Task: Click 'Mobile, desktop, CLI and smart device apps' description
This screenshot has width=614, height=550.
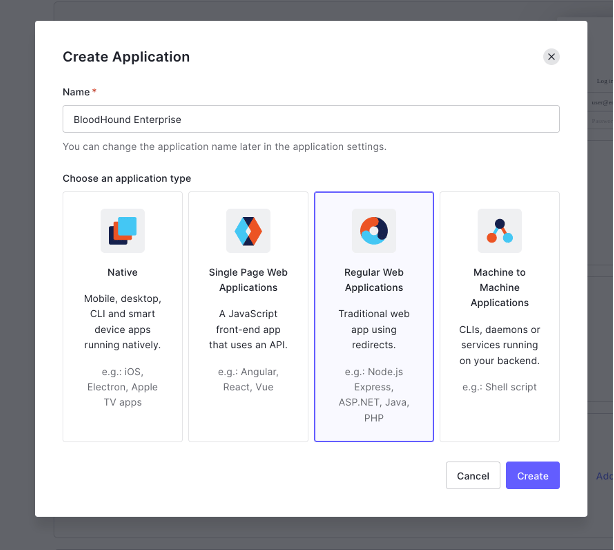Action: click(123, 322)
